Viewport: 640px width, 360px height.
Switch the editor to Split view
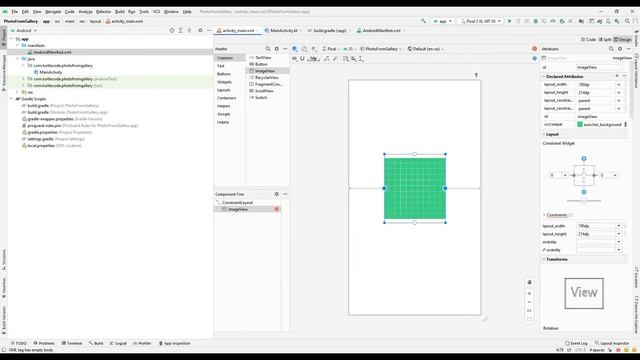[x=605, y=40]
